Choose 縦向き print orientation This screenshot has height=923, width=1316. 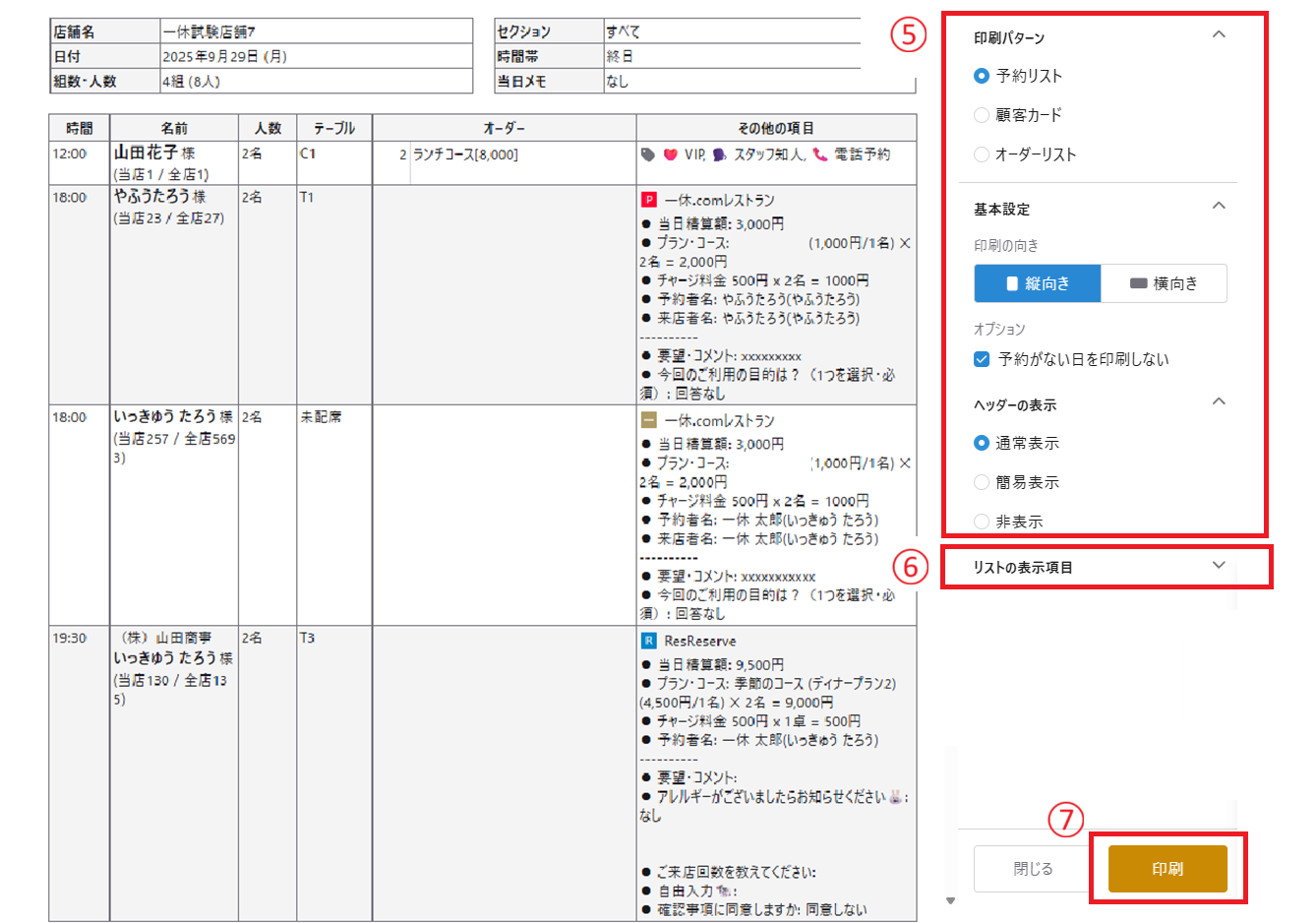coord(1038,283)
